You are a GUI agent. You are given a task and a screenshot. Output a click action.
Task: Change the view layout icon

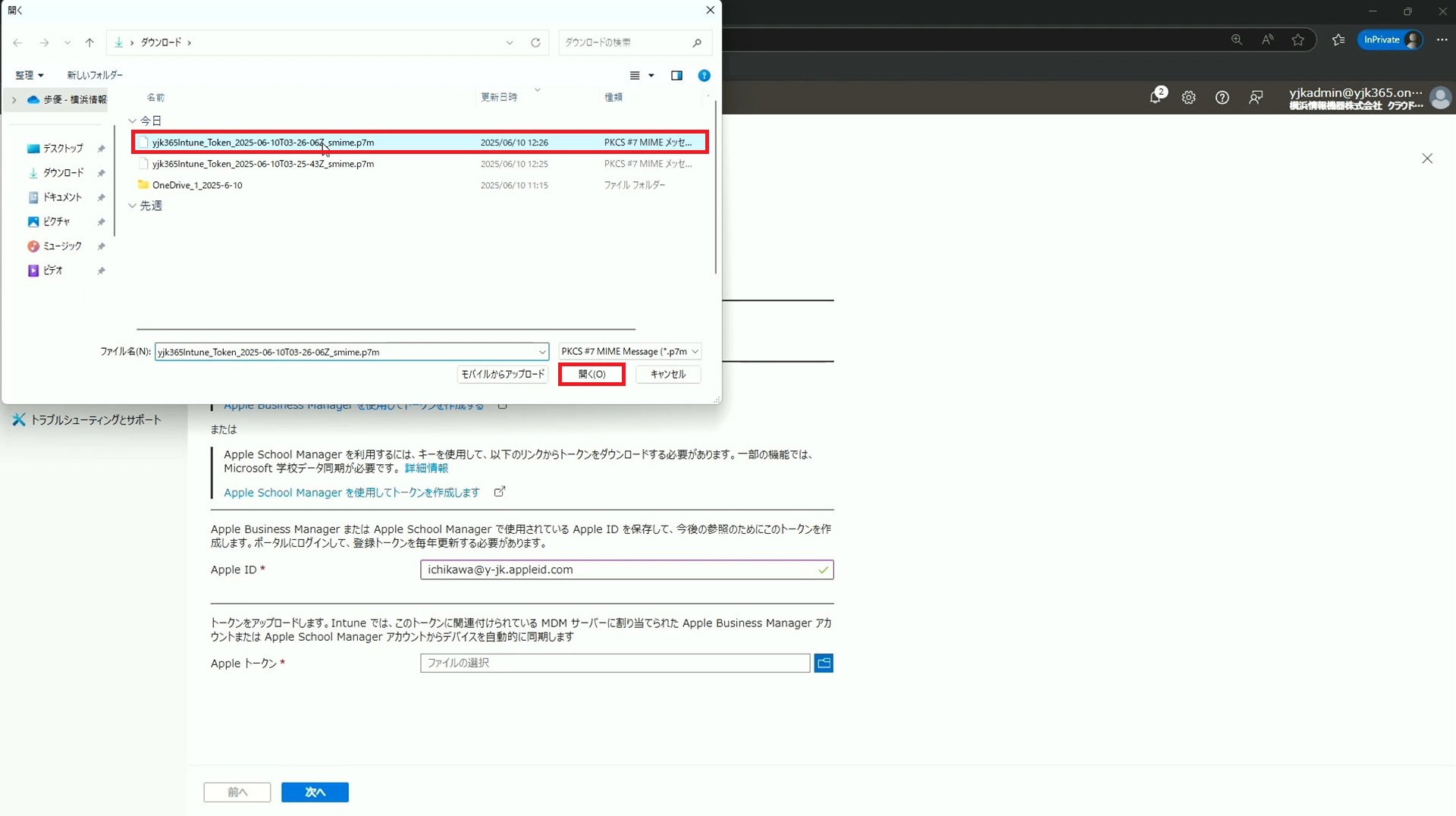coord(635,76)
